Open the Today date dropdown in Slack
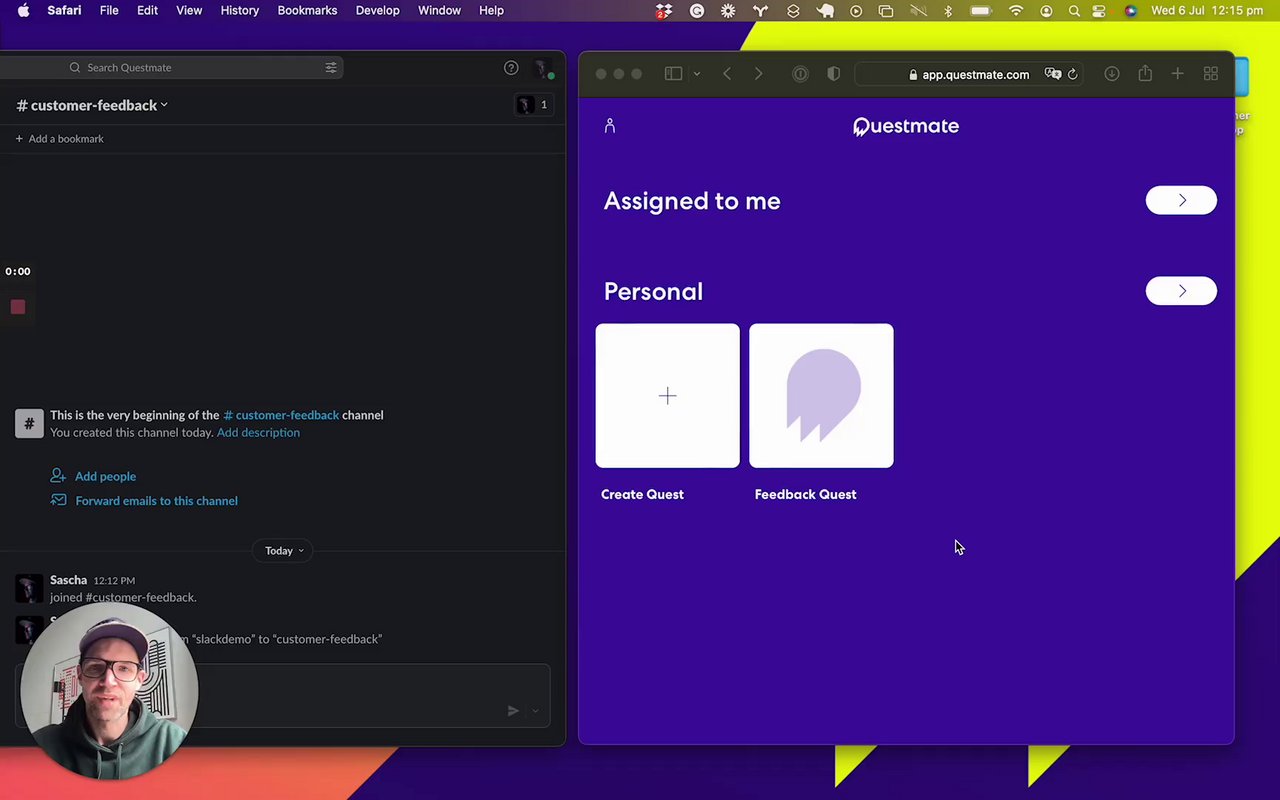 pyautogui.click(x=284, y=551)
